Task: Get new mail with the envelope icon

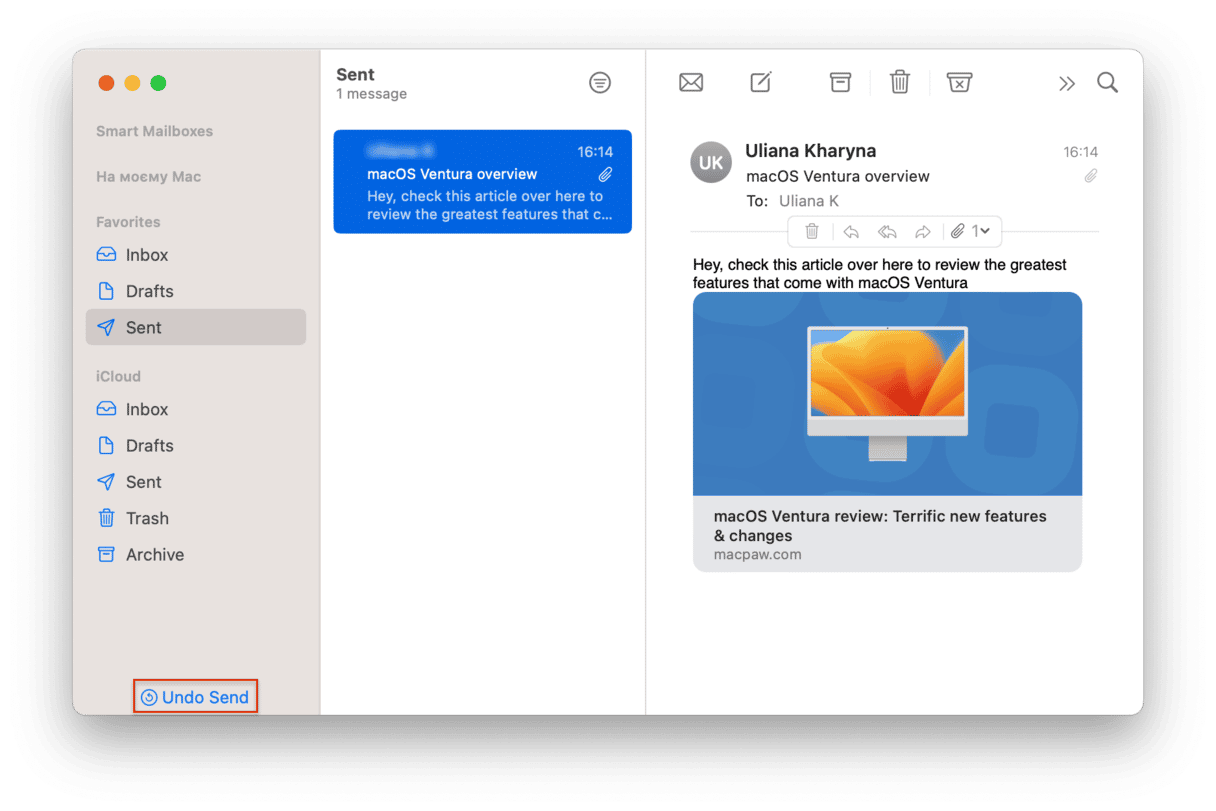Action: click(x=691, y=83)
